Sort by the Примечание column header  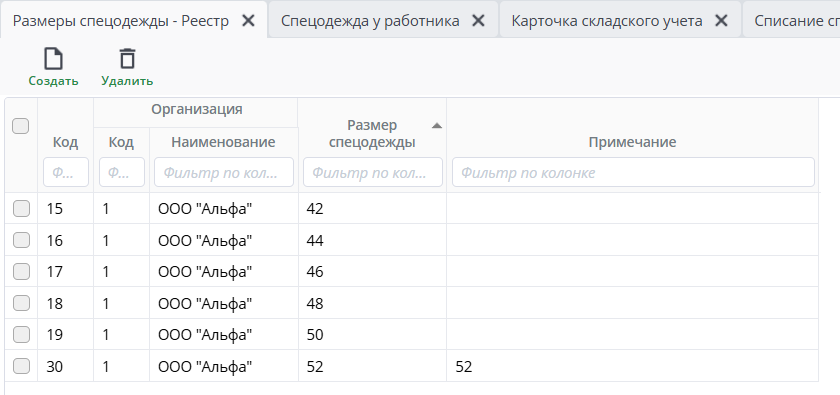point(632,142)
